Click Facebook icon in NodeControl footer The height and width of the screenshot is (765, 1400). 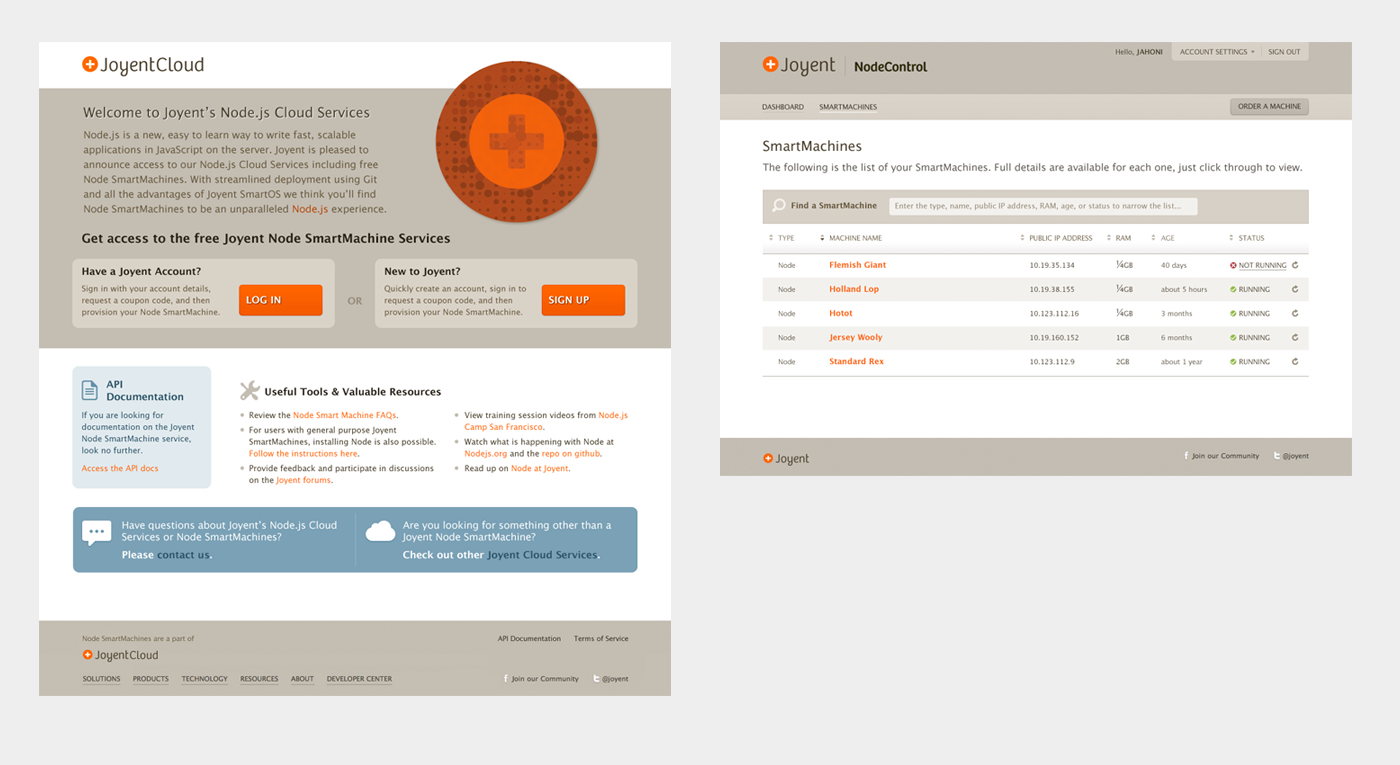1187,456
